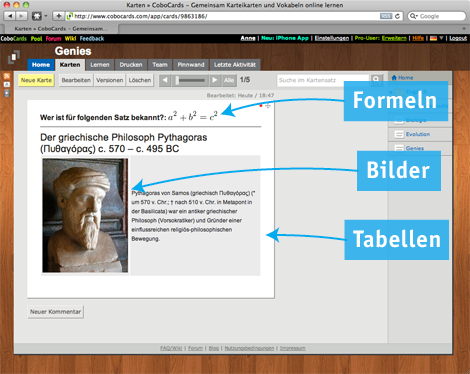
Task: Open the Pool link
Action: (x=36, y=39)
